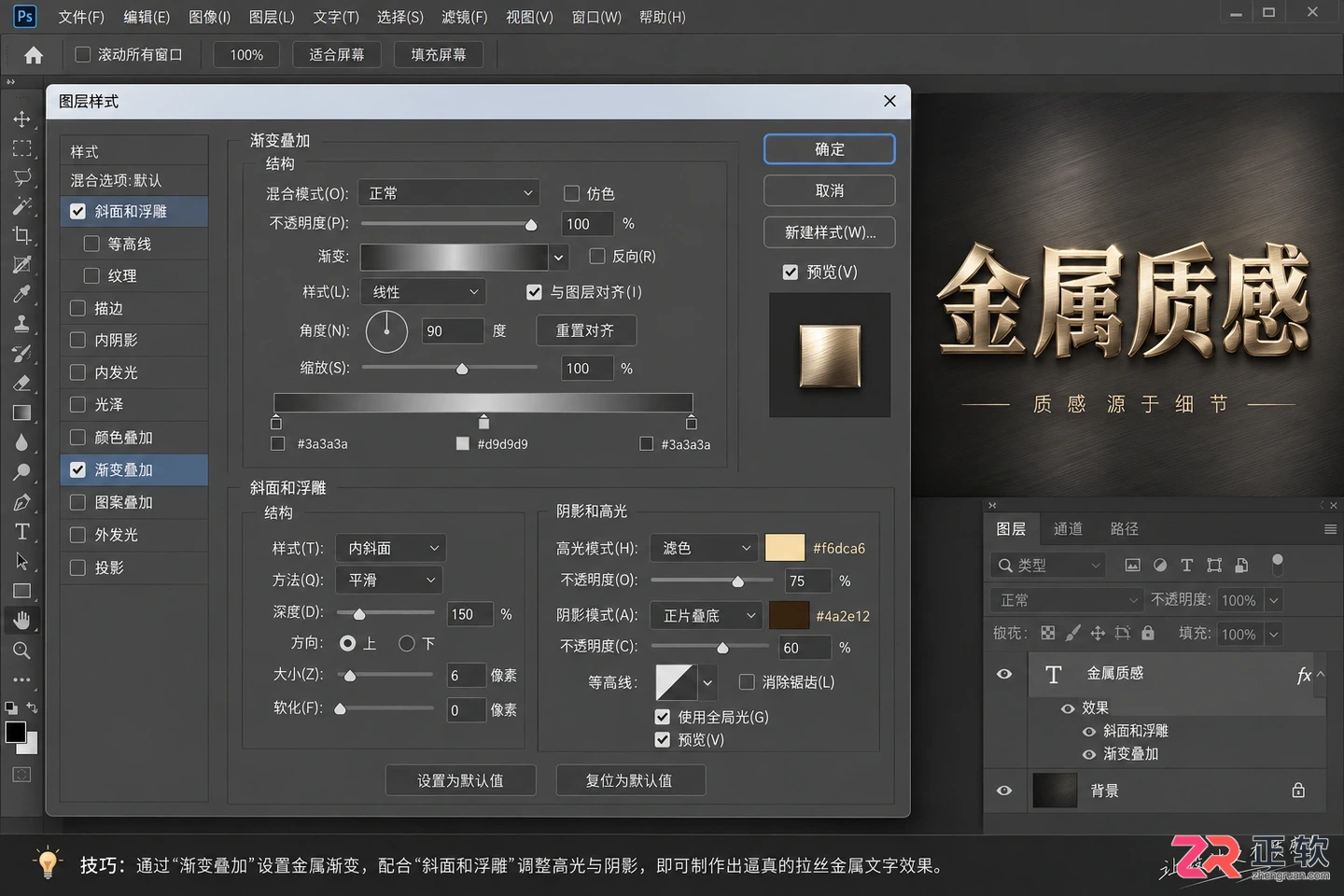Viewport: 1344px width, 896px height.
Task: Toggle the 仿色 checkbox
Action: pyautogui.click(x=572, y=193)
